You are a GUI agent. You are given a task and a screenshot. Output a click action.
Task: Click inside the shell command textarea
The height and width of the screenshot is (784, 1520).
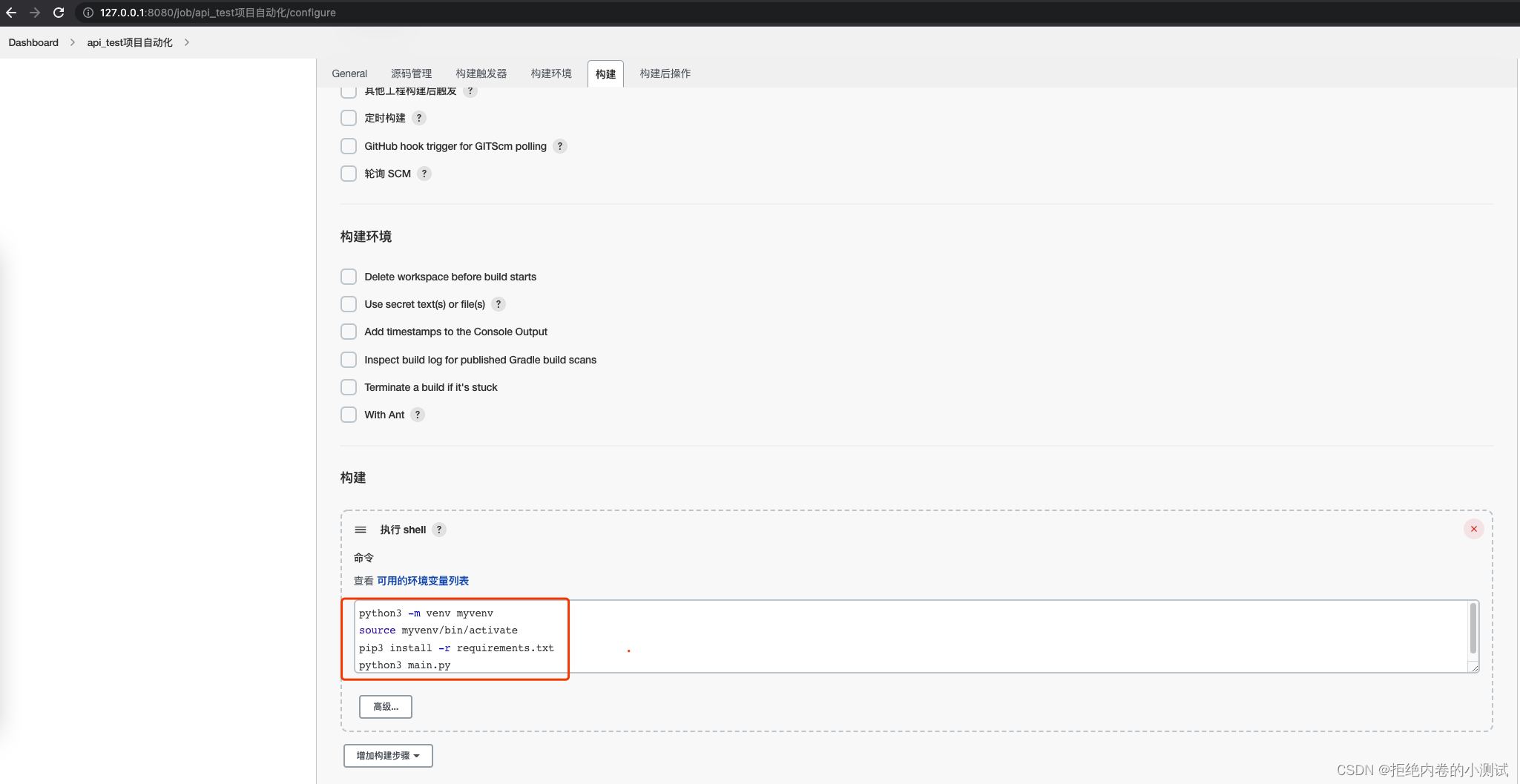point(916,637)
